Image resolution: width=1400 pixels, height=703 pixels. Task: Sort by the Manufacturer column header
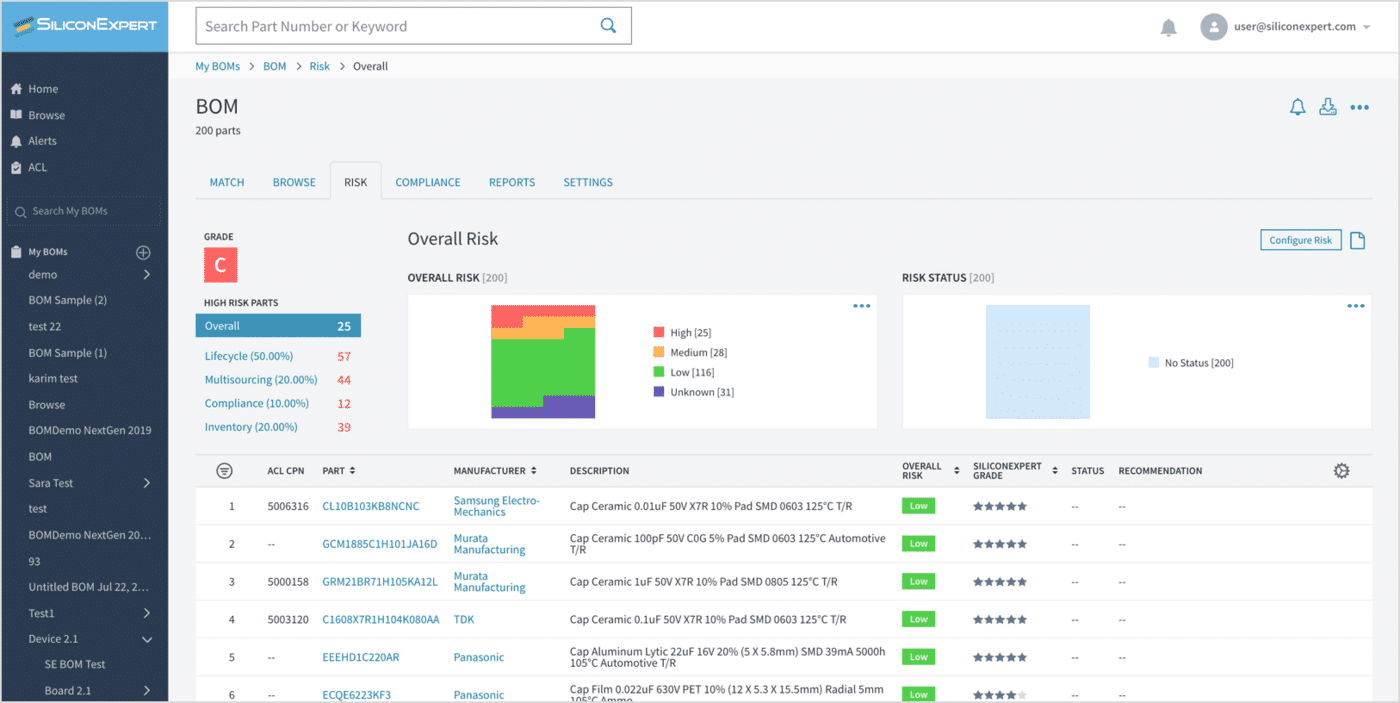pyautogui.click(x=494, y=471)
